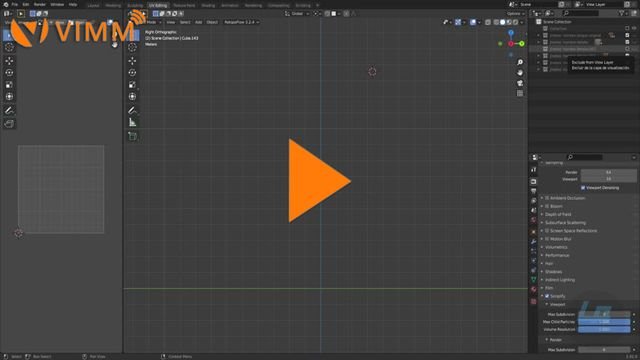Adjust the Volume Resolution slider
This screenshot has height=360, width=640.
(604, 329)
